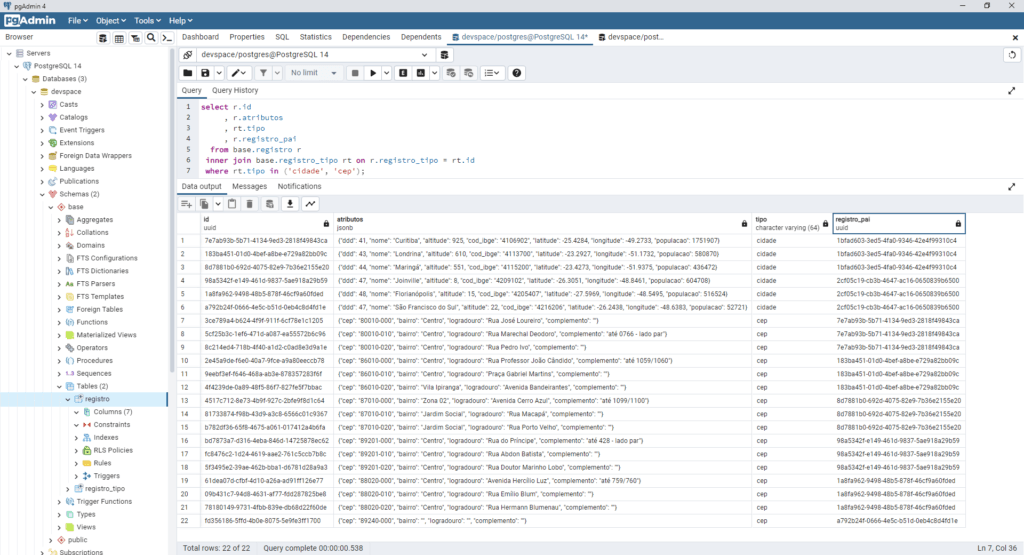Open file using the folder toolbar icon

point(187,73)
